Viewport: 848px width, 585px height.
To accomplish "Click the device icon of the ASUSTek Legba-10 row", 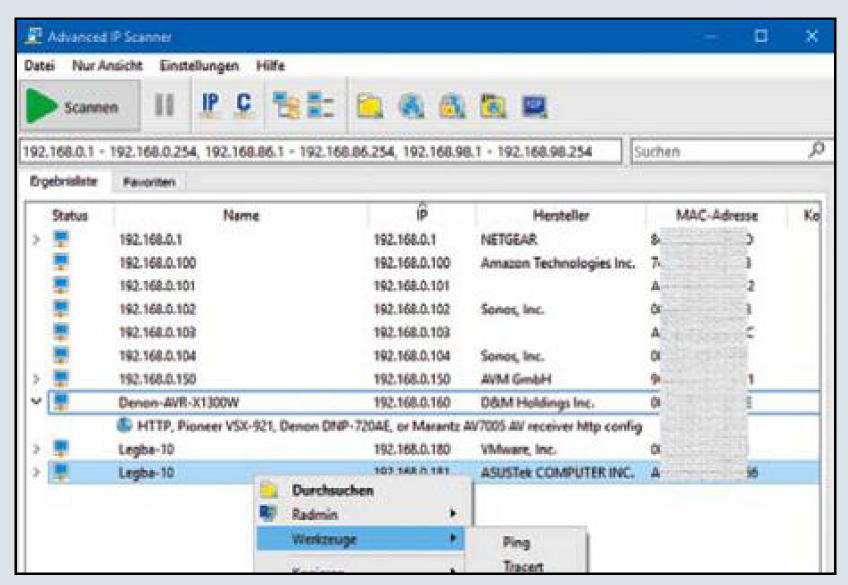I will 61,472.
